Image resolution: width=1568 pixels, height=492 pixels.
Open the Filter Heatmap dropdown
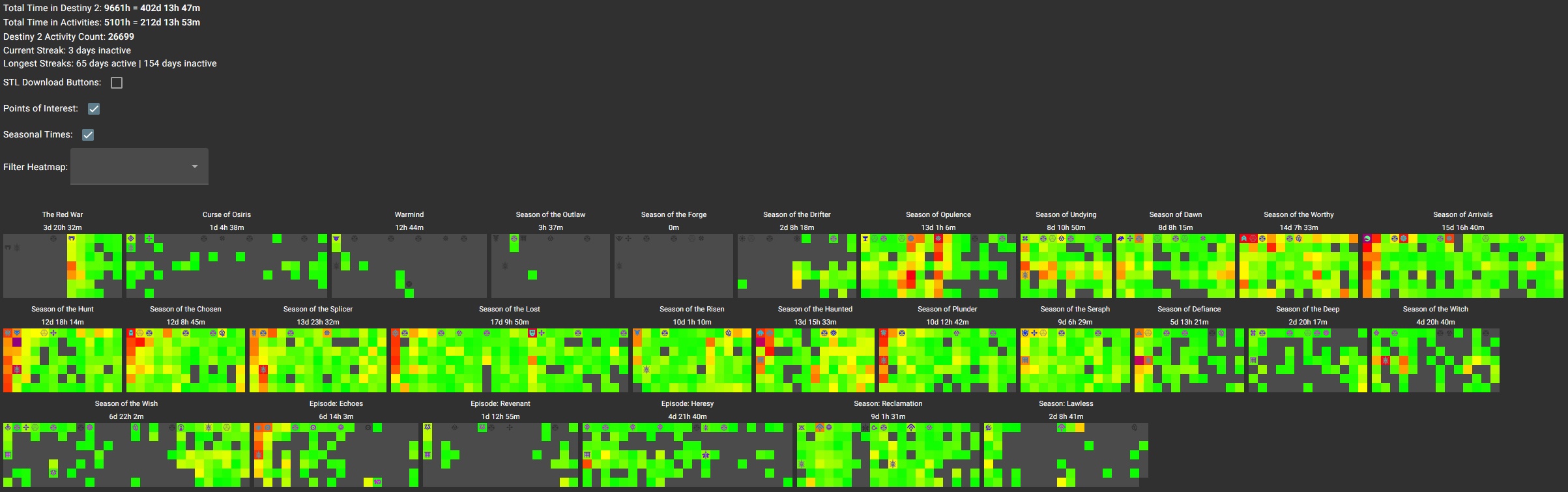(139, 166)
